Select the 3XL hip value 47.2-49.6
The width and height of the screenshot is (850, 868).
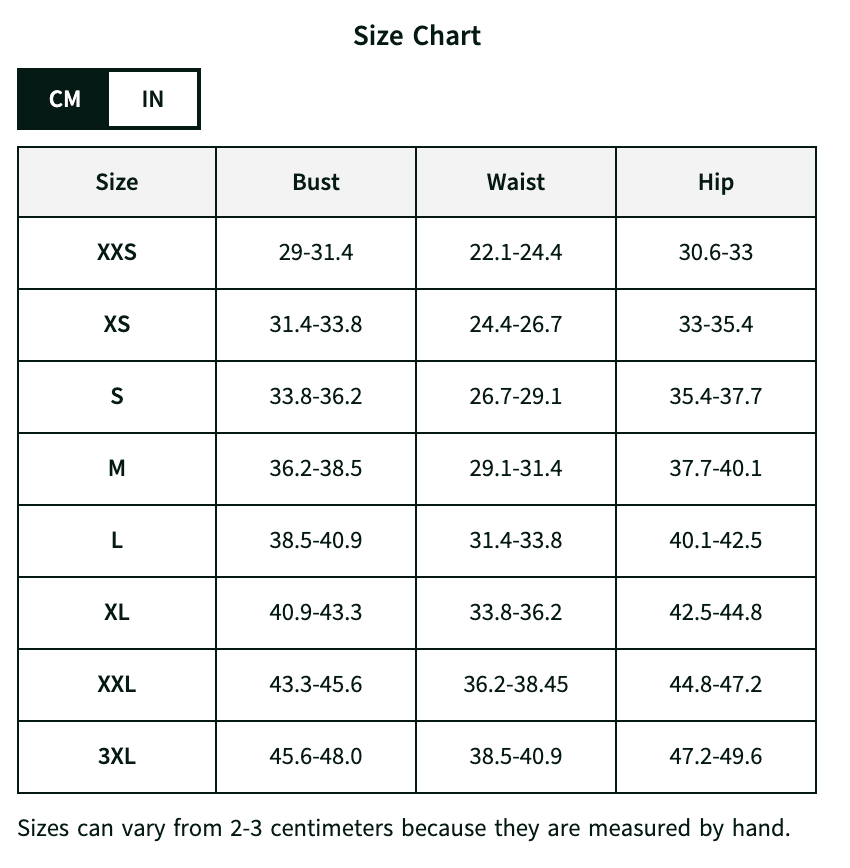(x=716, y=756)
